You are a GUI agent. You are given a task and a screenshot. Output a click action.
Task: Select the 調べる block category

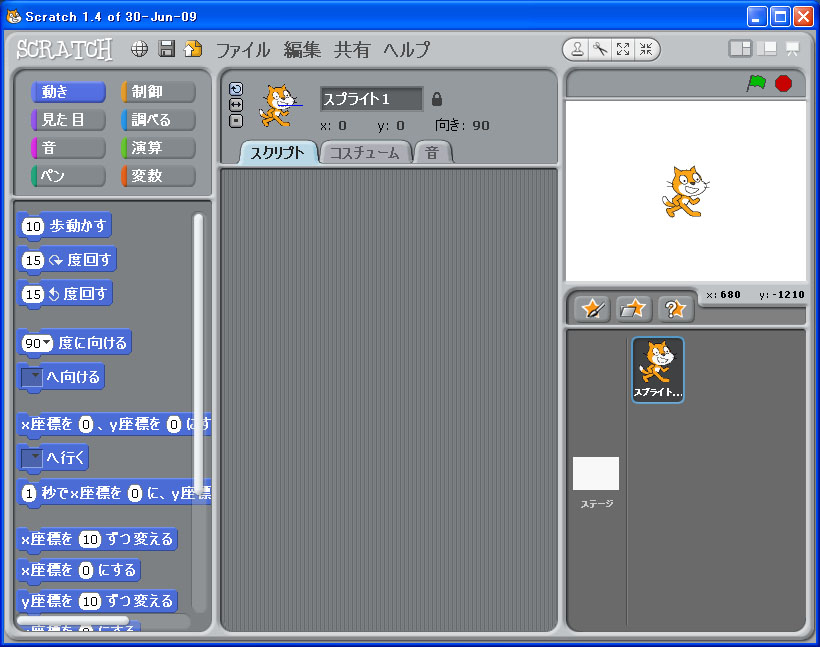(x=158, y=120)
